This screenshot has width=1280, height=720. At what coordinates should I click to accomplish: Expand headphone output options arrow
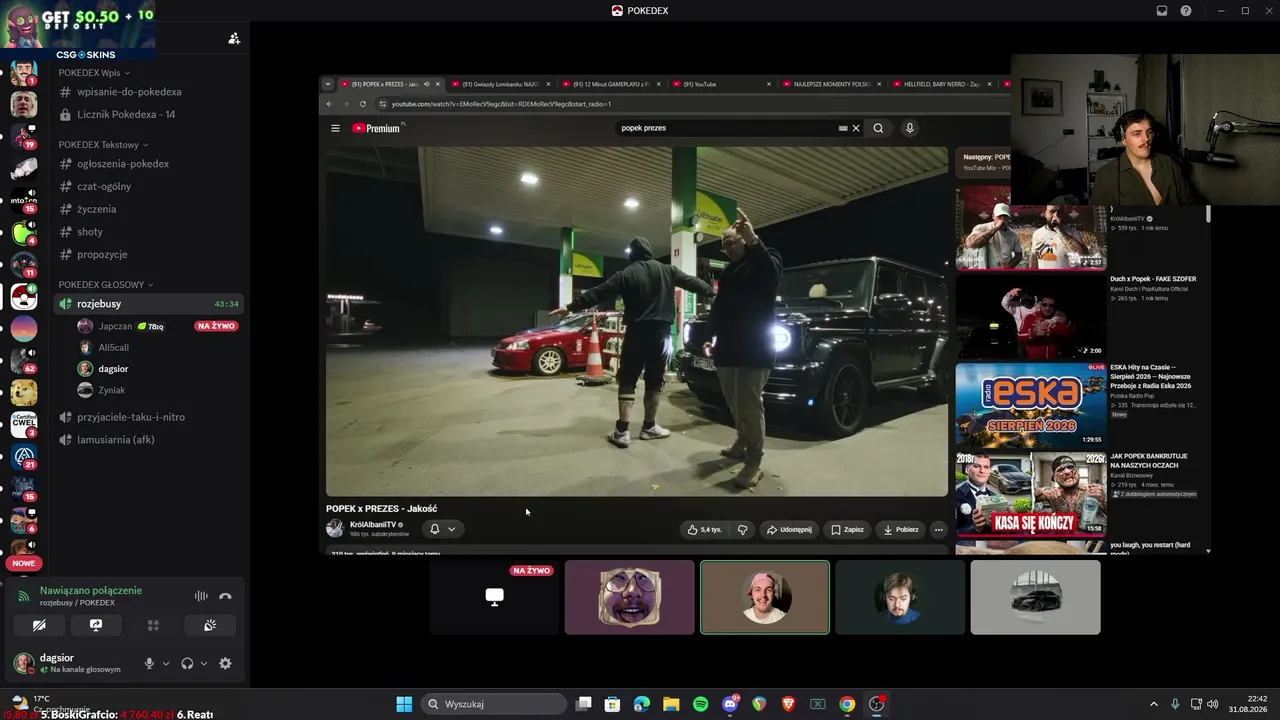(x=204, y=663)
